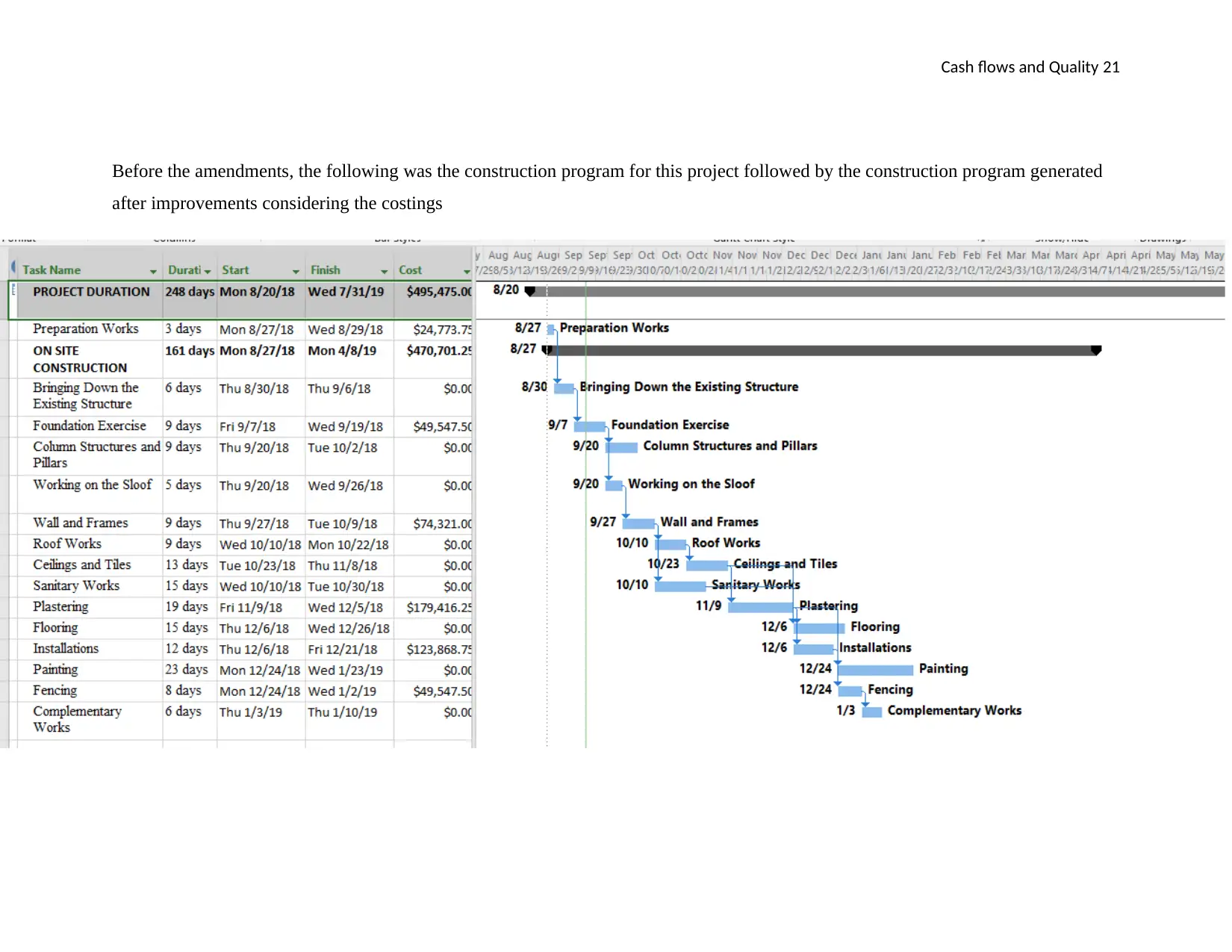Click the Complementary Works task name
This screenshot has width=1232, height=952.
tap(77, 719)
